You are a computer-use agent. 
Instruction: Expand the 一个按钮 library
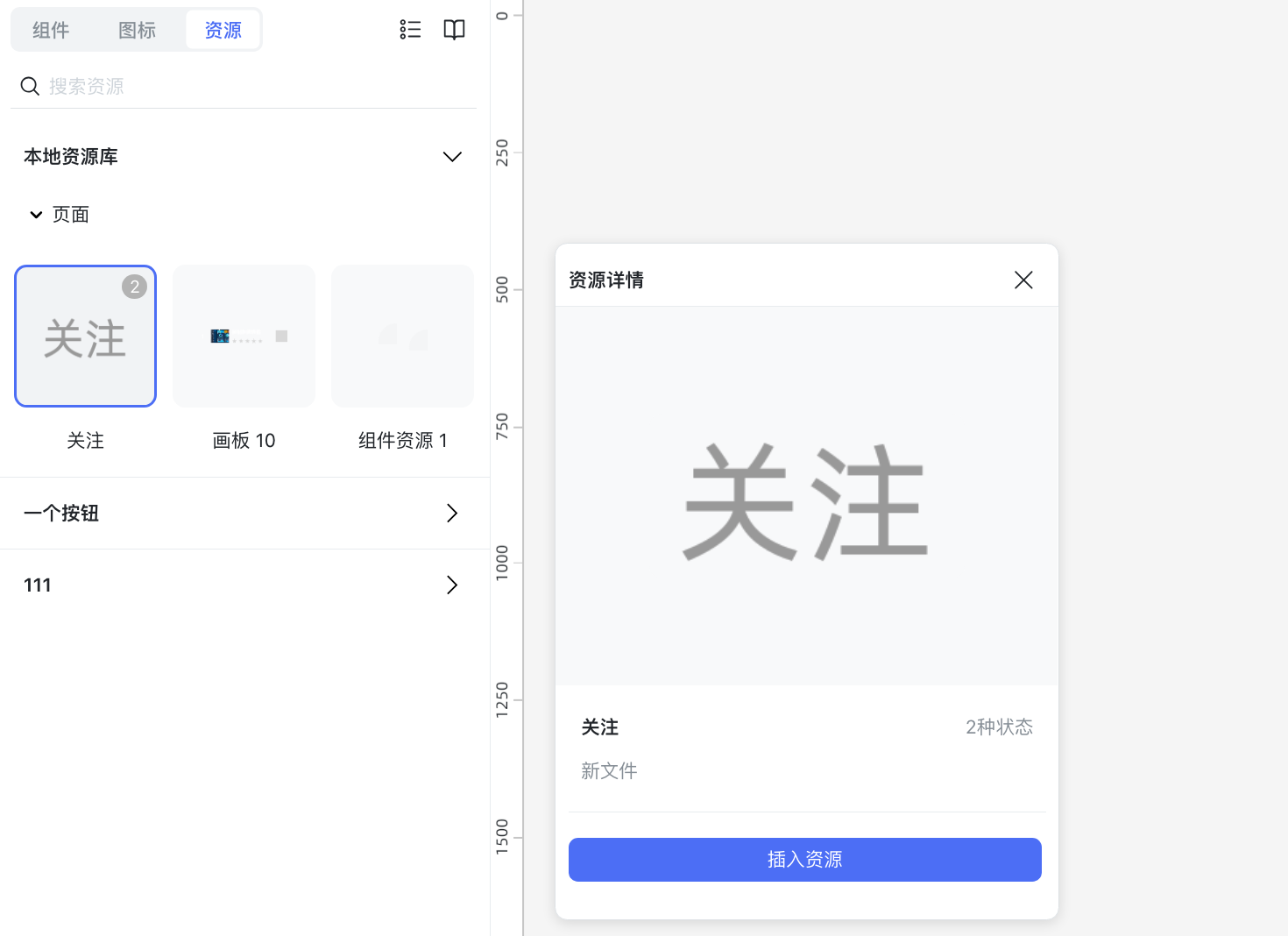[451, 513]
